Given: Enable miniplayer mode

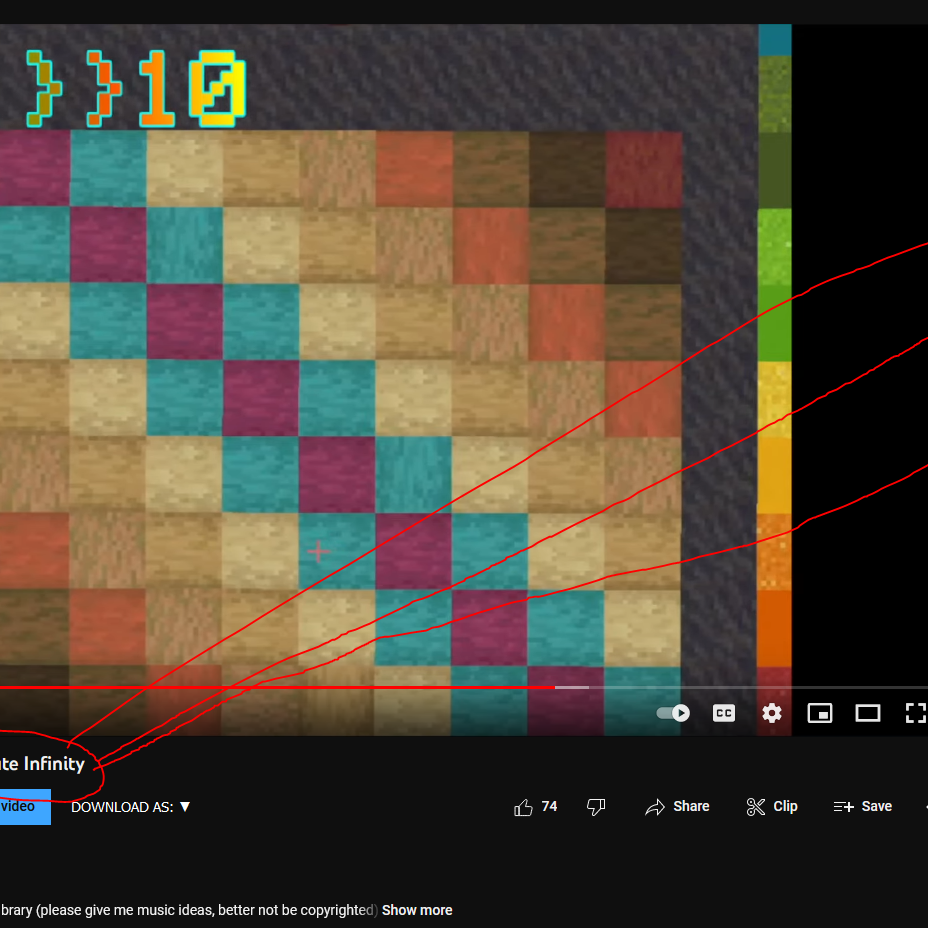Looking at the screenshot, I should [x=820, y=713].
